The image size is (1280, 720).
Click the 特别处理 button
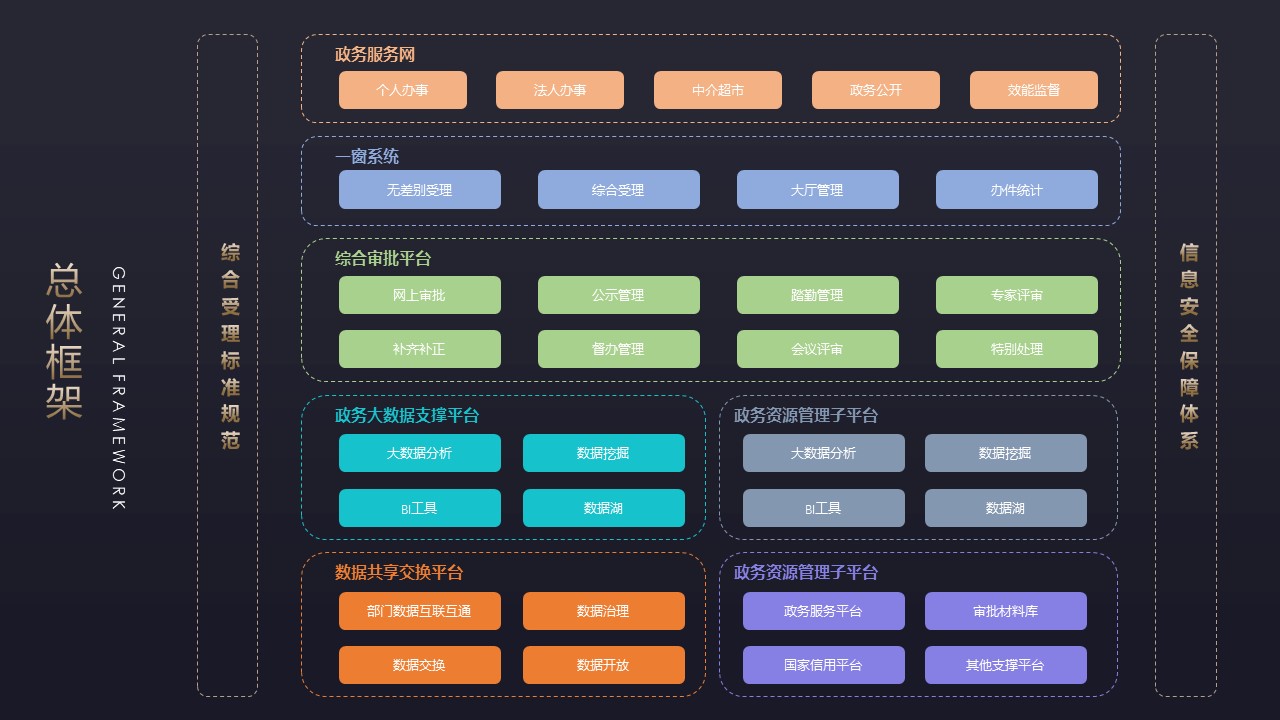pyautogui.click(x=1016, y=349)
